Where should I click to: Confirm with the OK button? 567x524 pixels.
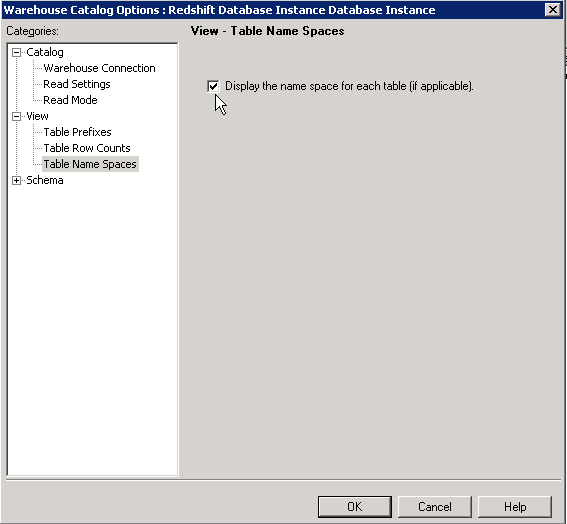354,507
